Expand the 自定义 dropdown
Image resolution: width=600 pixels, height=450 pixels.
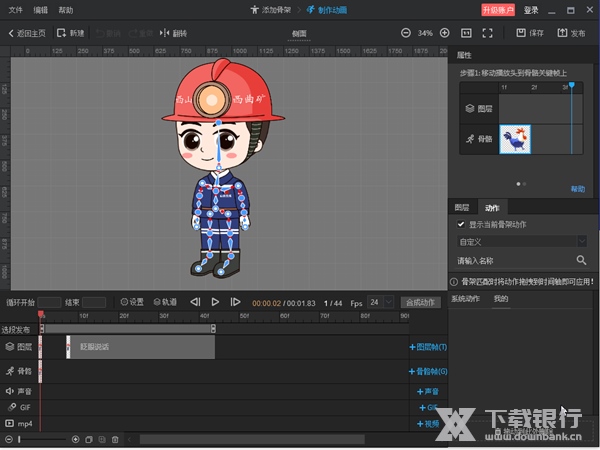(x=581, y=241)
